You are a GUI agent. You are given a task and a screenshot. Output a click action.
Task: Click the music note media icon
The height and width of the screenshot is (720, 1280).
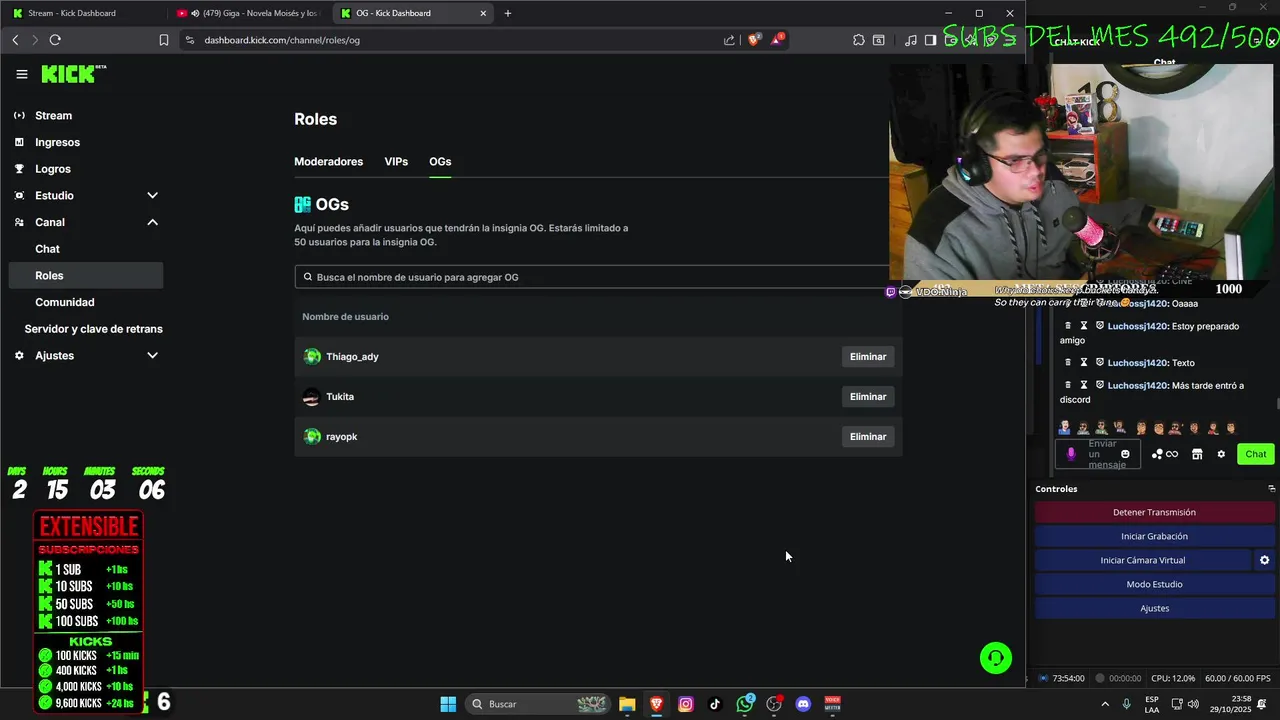[x=910, y=40]
